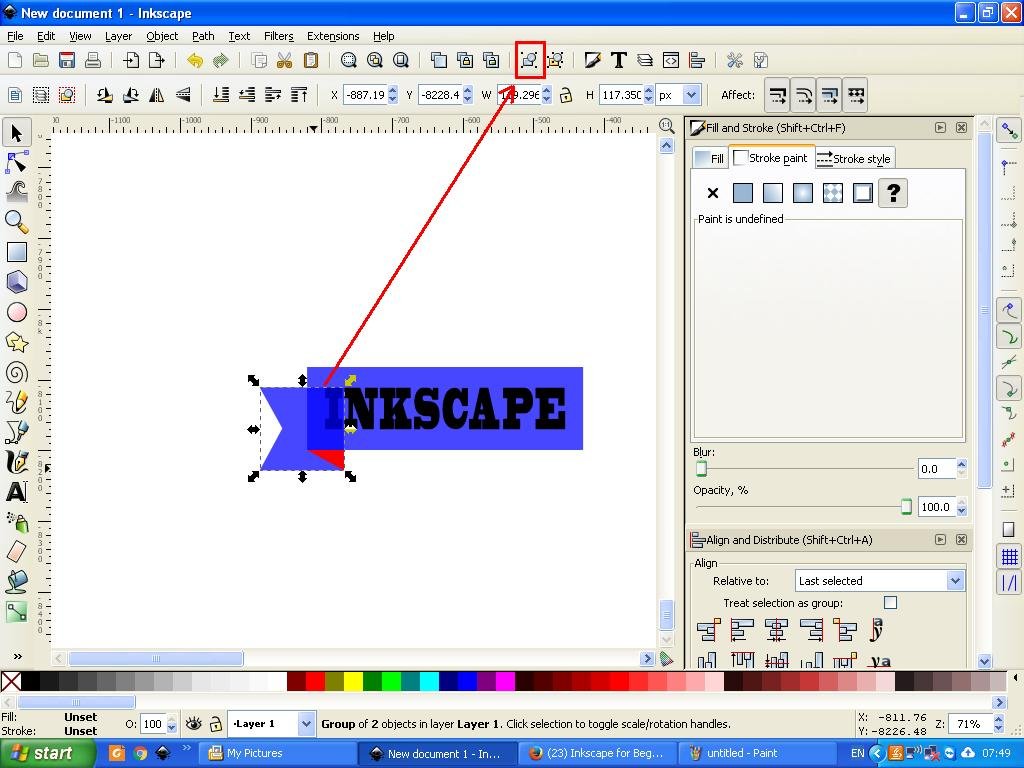This screenshot has height=768, width=1024.
Task: Pick the Rectangle tool
Action: click(x=17, y=252)
